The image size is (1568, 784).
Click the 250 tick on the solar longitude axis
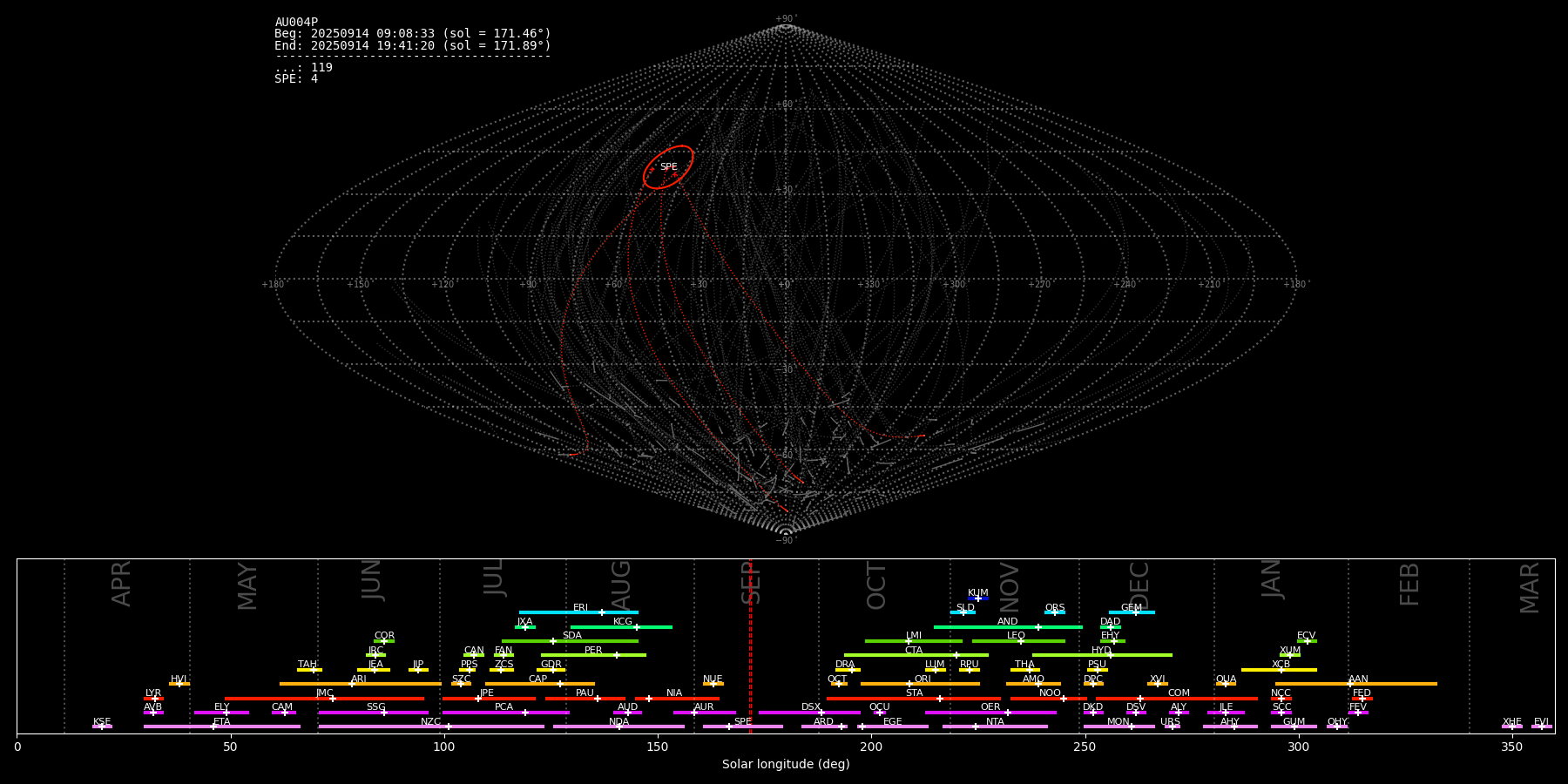pos(1085,747)
